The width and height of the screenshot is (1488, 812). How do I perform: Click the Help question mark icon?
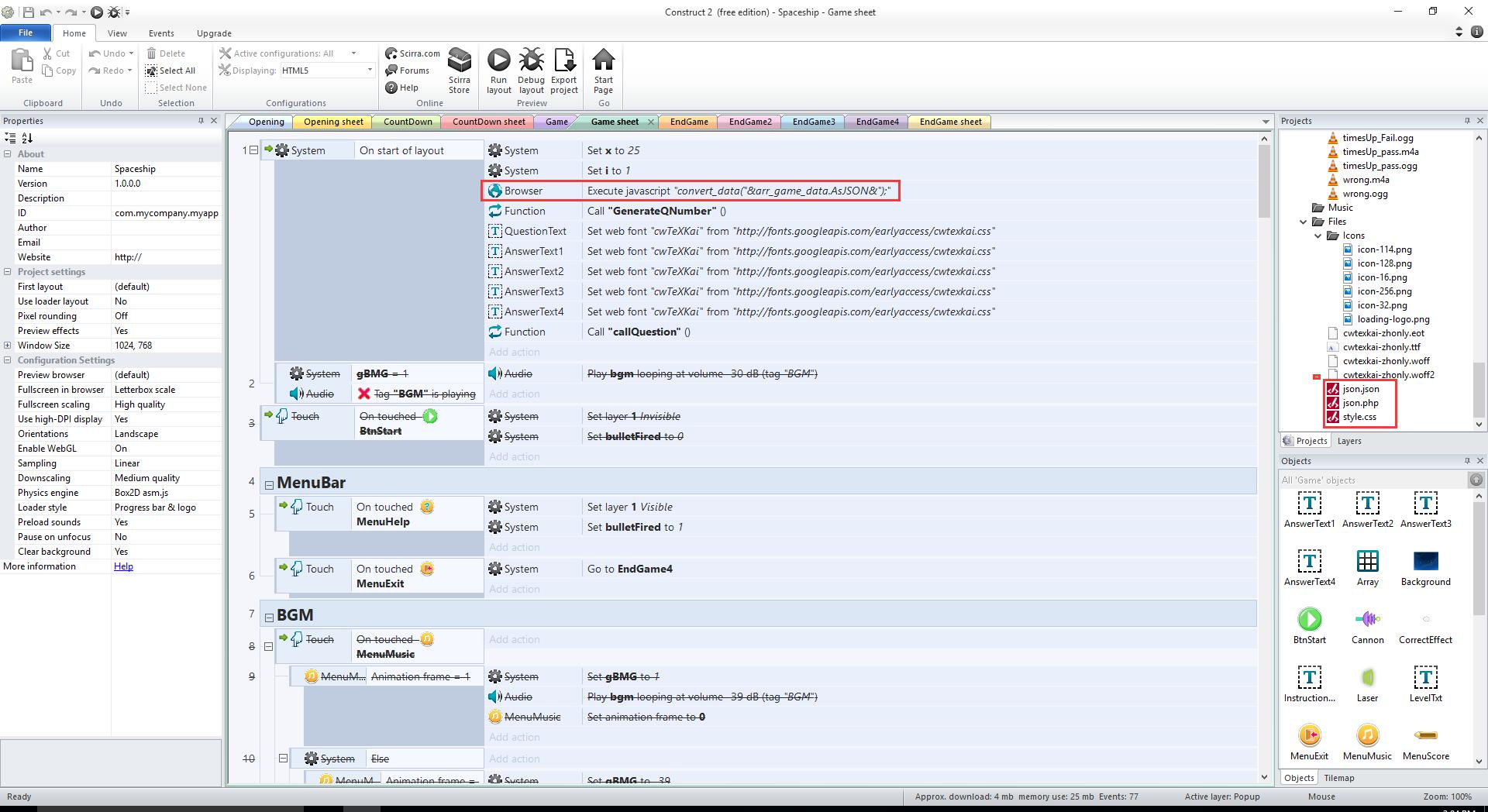pos(391,88)
